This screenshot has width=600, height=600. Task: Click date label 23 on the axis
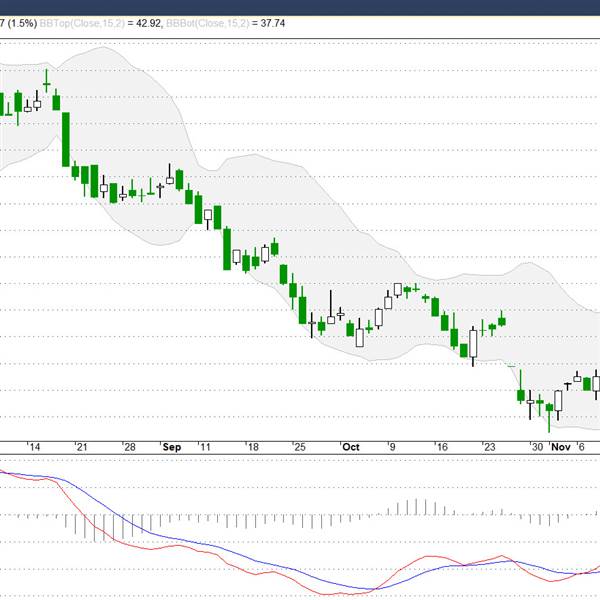tap(490, 447)
